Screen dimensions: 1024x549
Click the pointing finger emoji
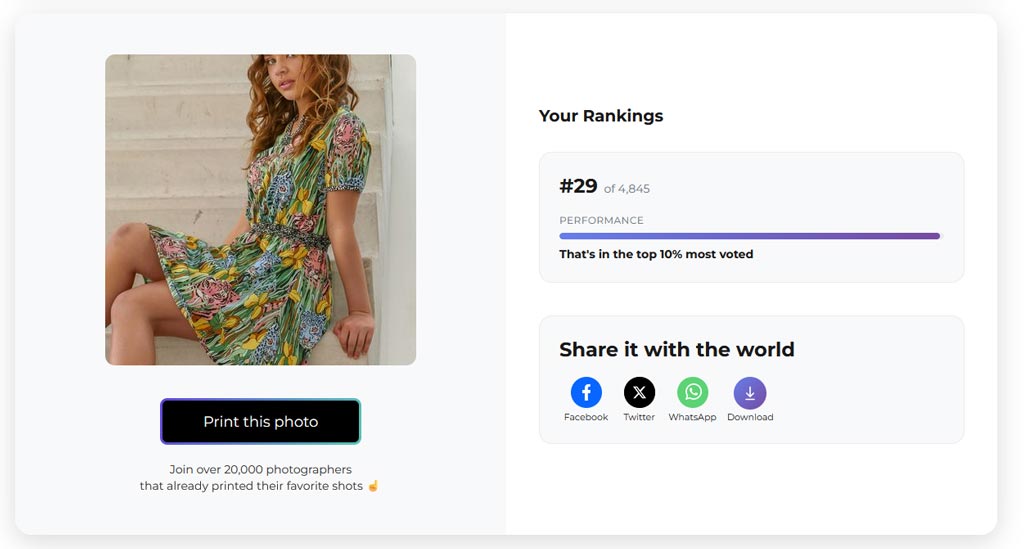373,486
